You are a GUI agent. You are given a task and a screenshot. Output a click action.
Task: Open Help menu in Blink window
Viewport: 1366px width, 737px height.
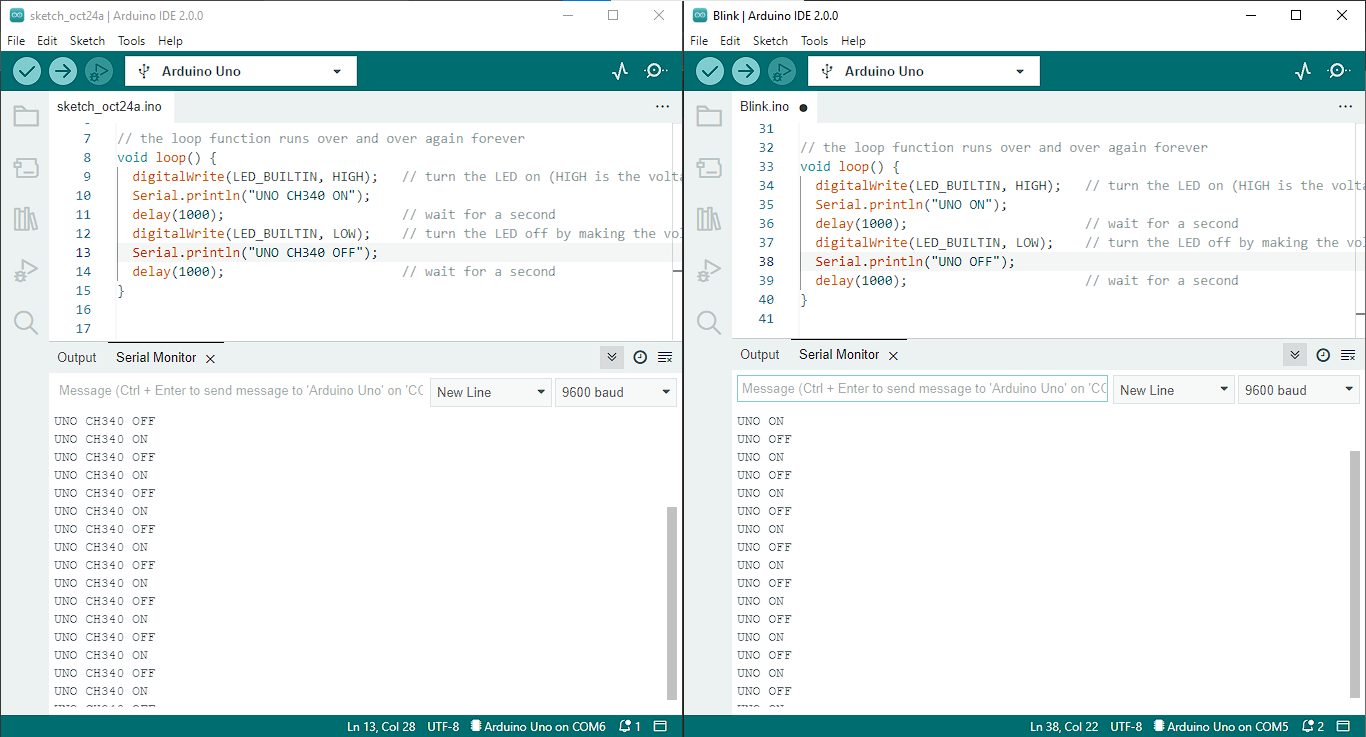pyautogui.click(x=853, y=41)
